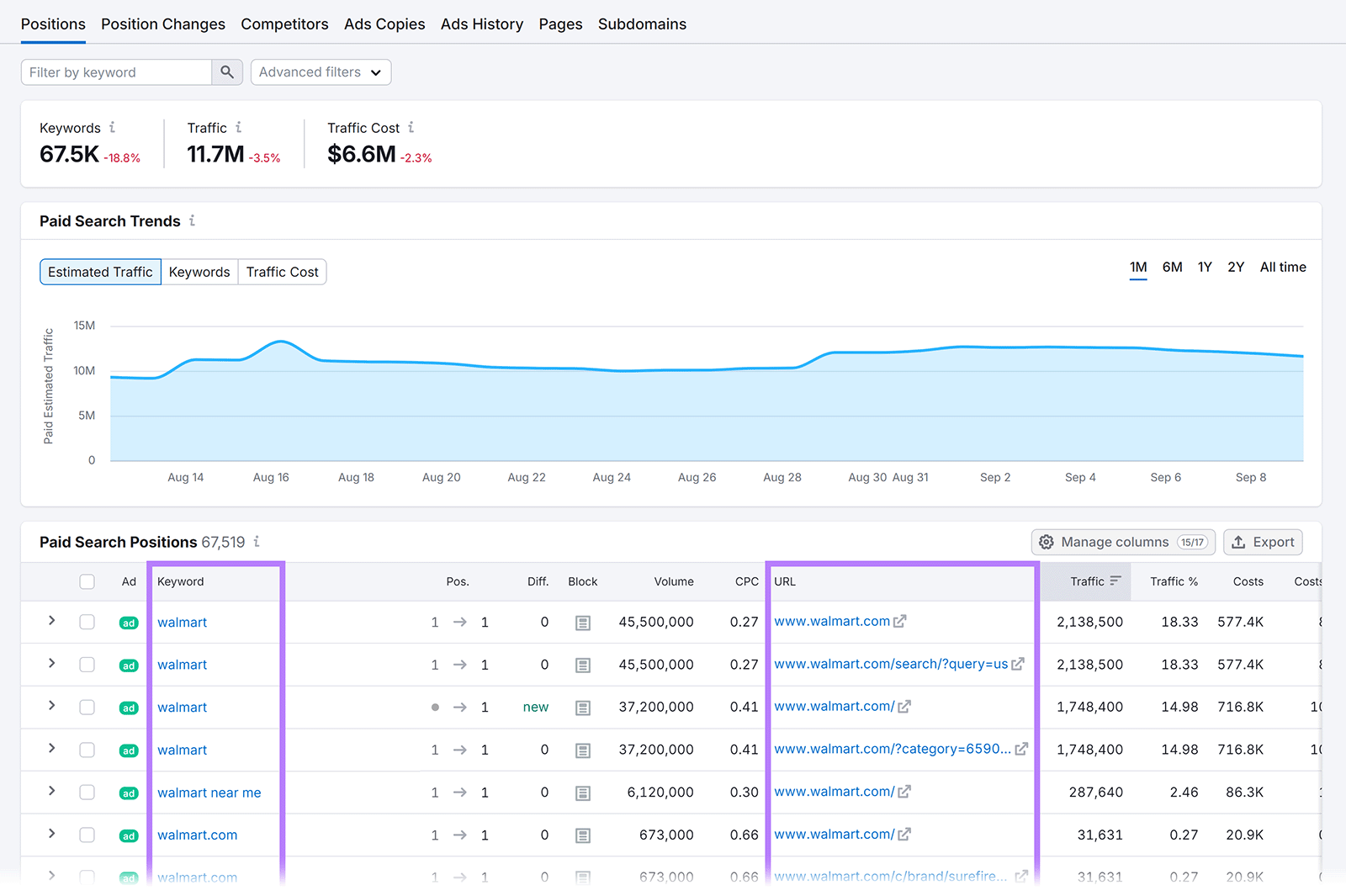Click the search magnifier icon in keyword filter
Viewport: 1346px width, 896px height.
(226, 72)
